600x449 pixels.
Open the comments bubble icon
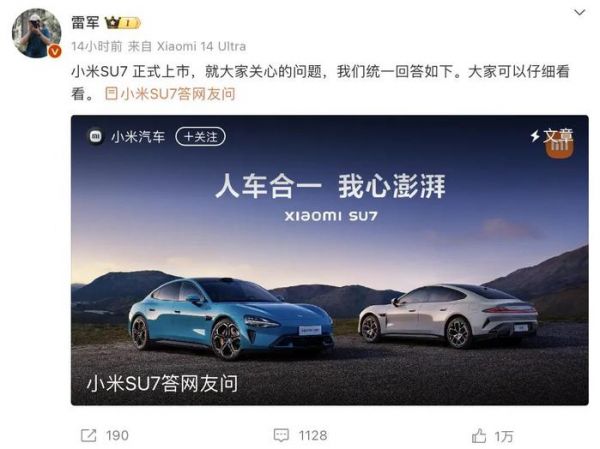pyautogui.click(x=281, y=436)
